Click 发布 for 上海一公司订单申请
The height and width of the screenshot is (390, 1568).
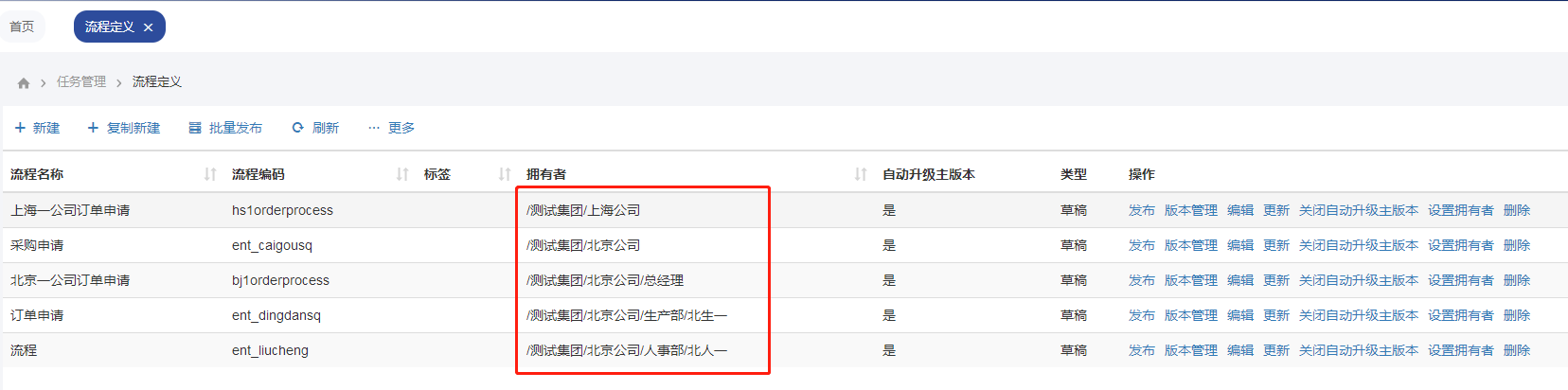[x=1141, y=210]
